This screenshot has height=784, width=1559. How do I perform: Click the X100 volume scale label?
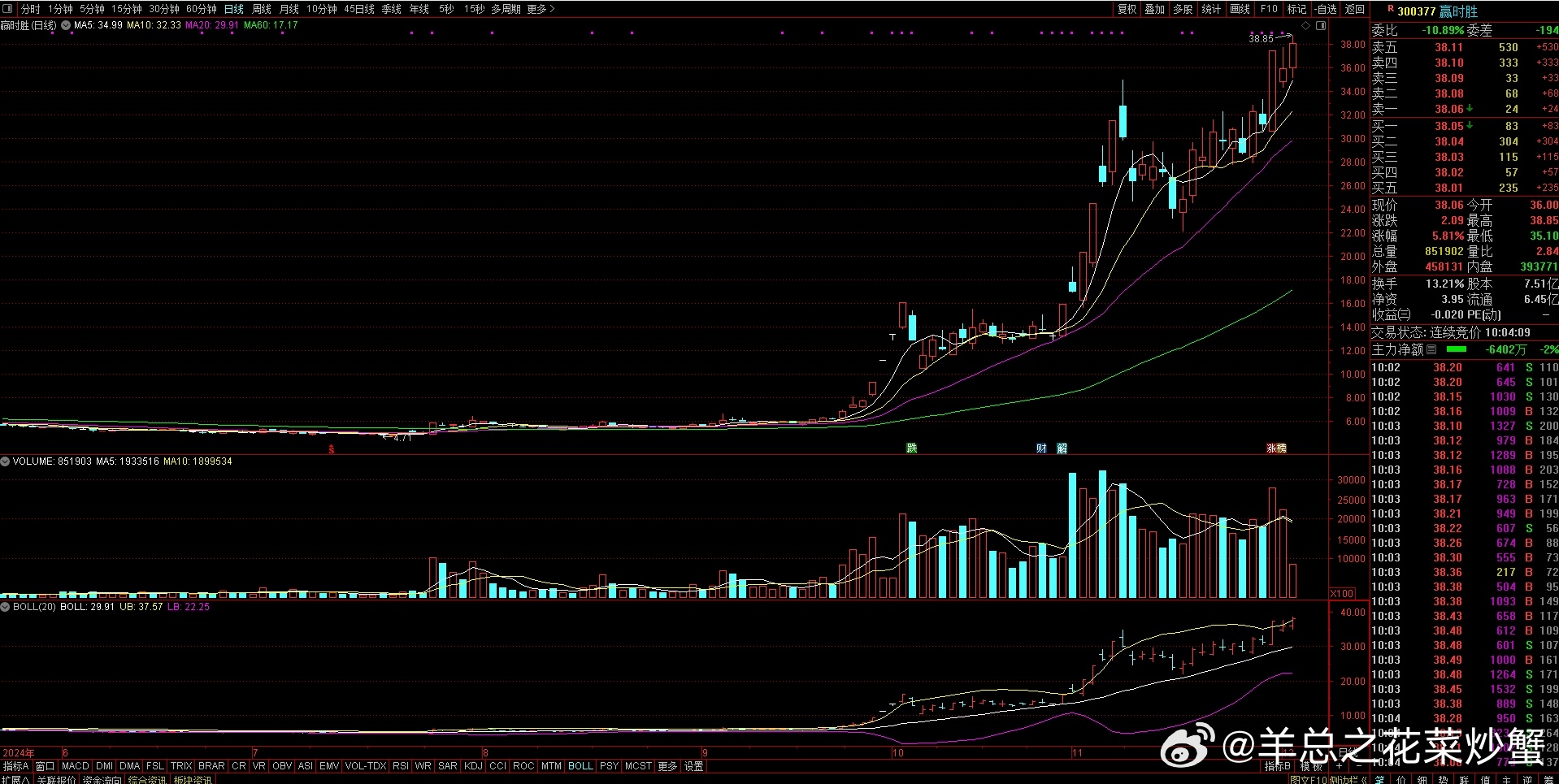pos(1342,594)
